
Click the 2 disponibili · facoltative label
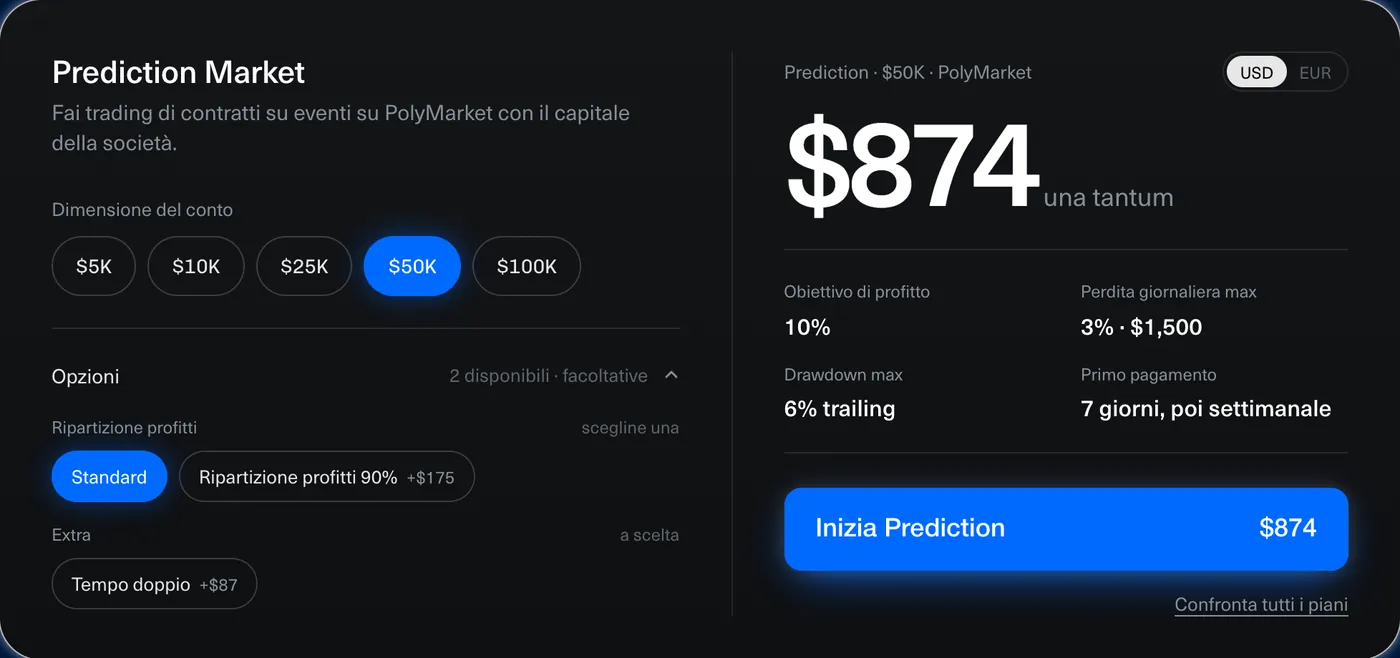tap(548, 376)
